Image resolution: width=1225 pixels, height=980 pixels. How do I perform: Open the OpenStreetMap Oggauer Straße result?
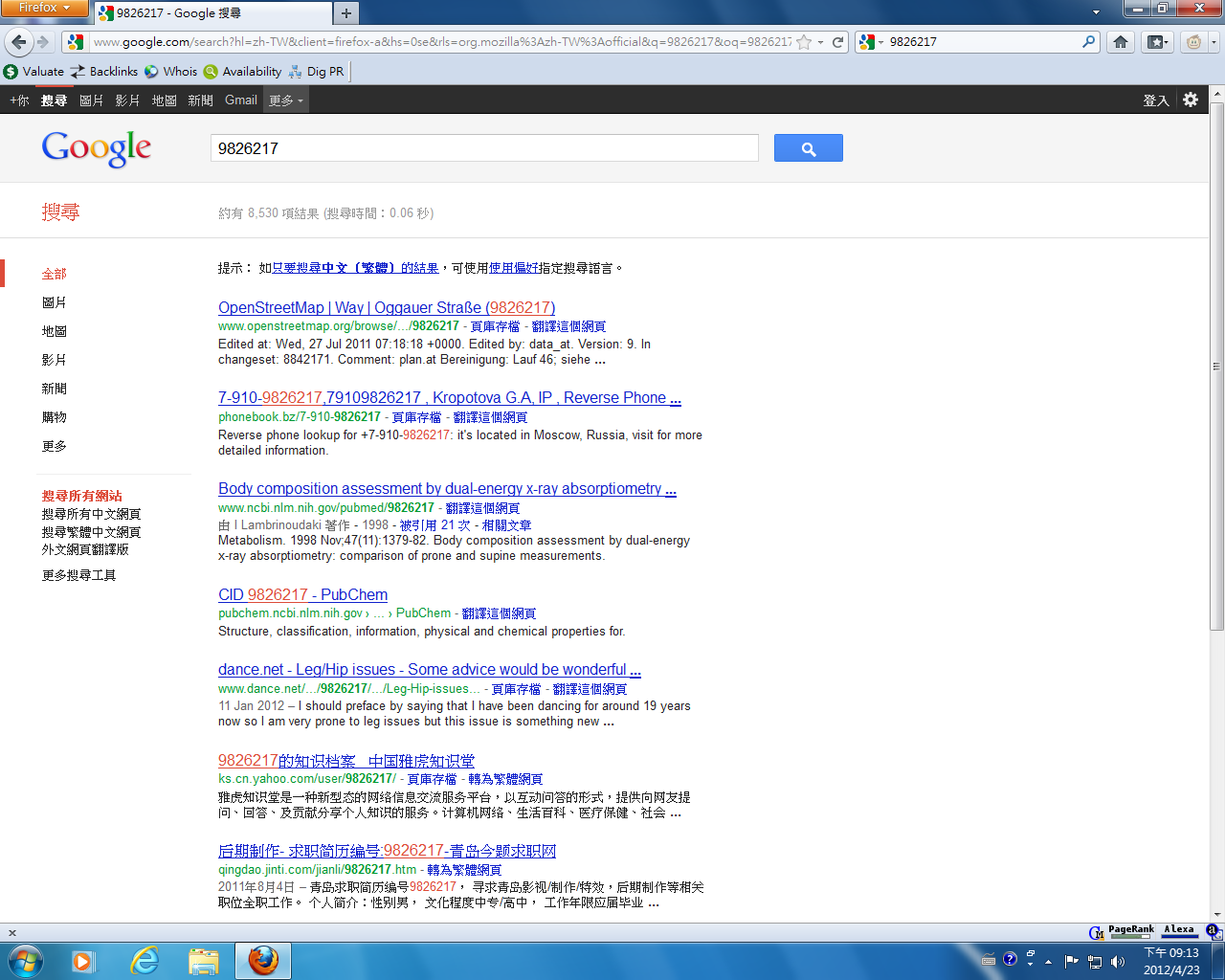[387, 307]
